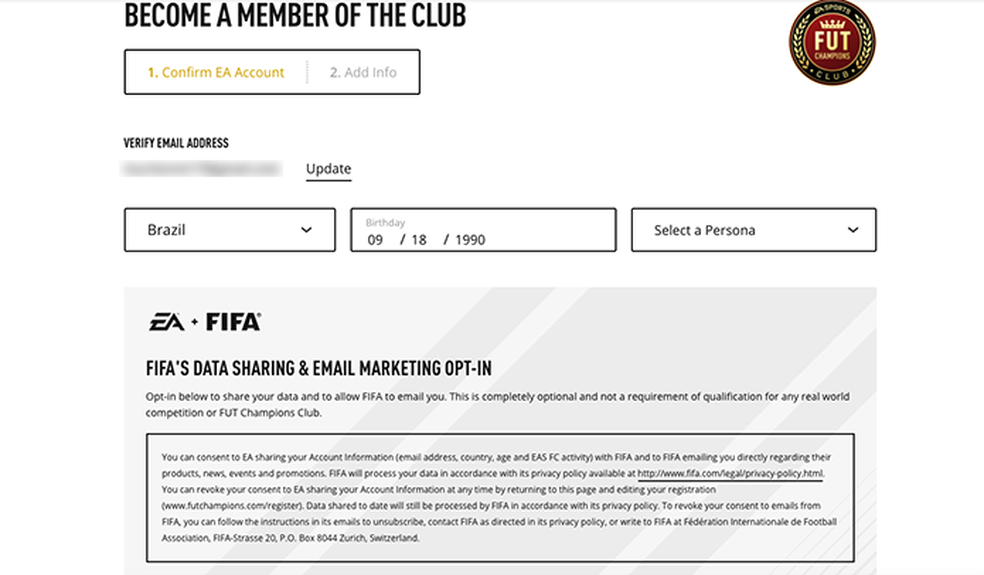Image resolution: width=984 pixels, height=575 pixels.
Task: Click the Become a Member heading
Action: (x=295, y=16)
